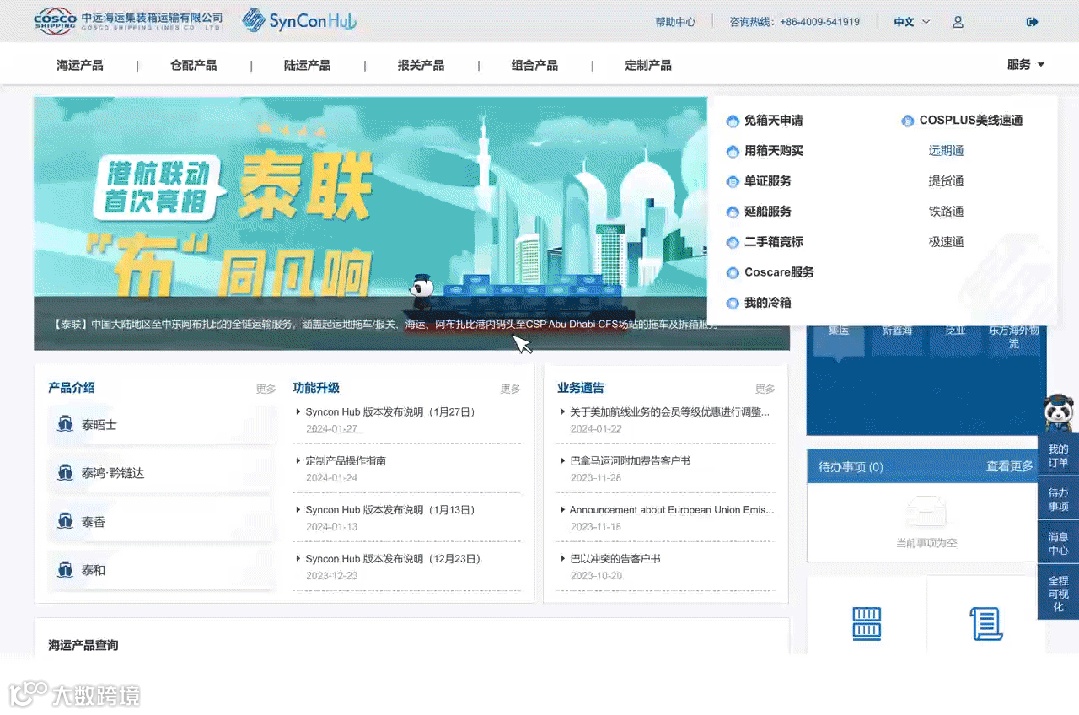This screenshot has width=1079, height=715.
Task: Select the 东方海外物流 tab in blue panel
Action: pyautogui.click(x=1014, y=337)
